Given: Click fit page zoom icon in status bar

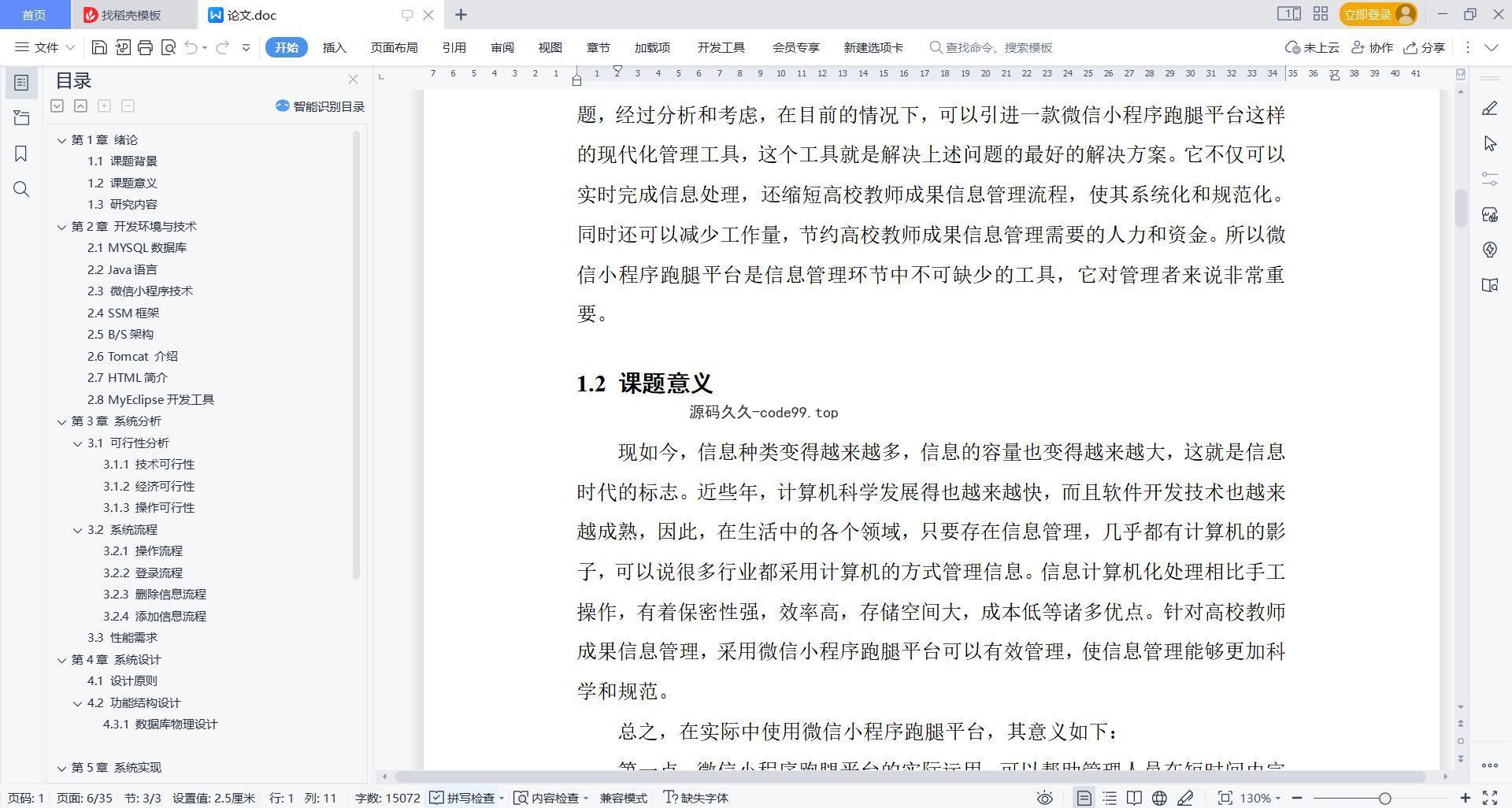Looking at the screenshot, I should (x=1225, y=798).
